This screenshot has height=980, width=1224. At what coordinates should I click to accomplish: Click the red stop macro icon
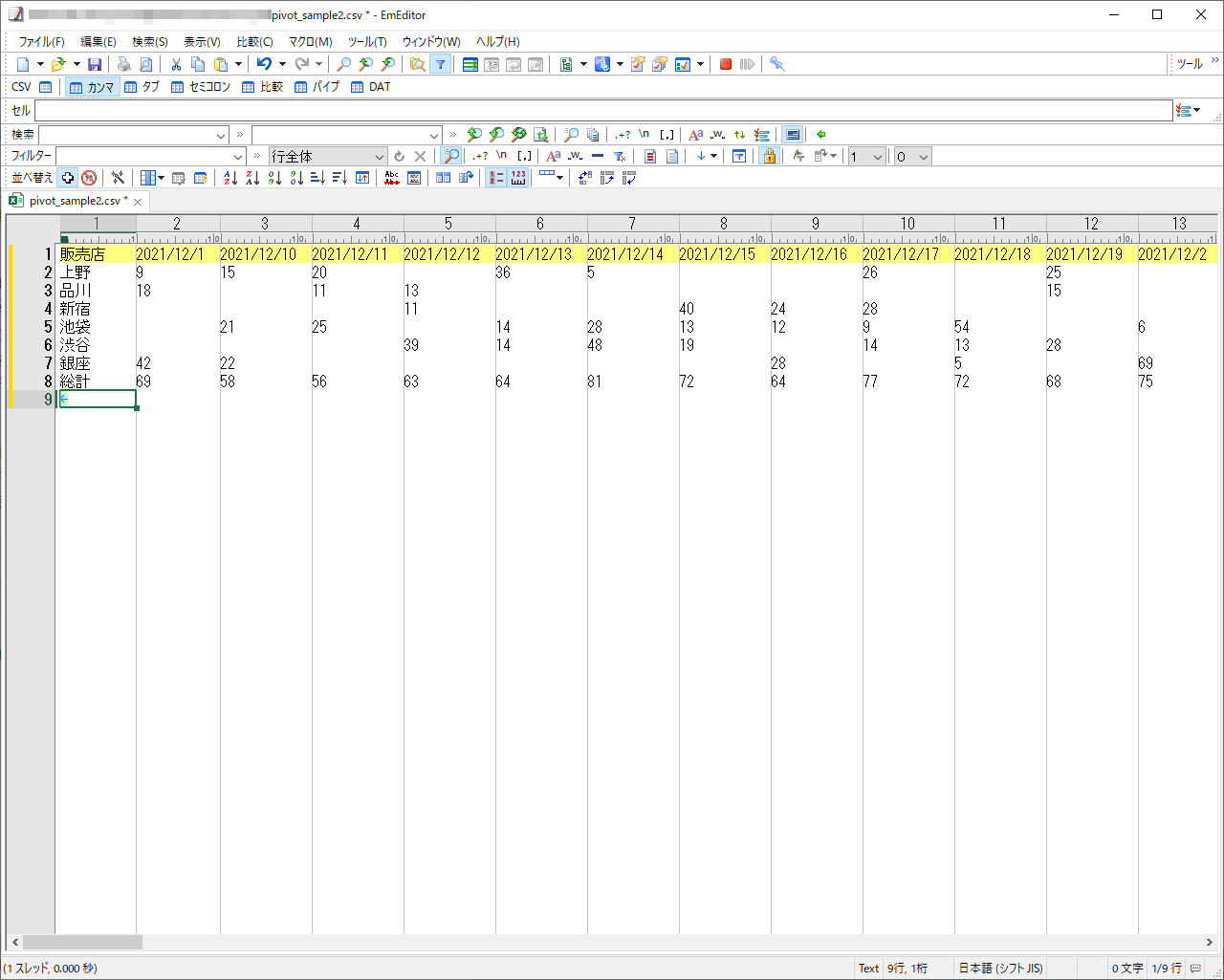726,64
